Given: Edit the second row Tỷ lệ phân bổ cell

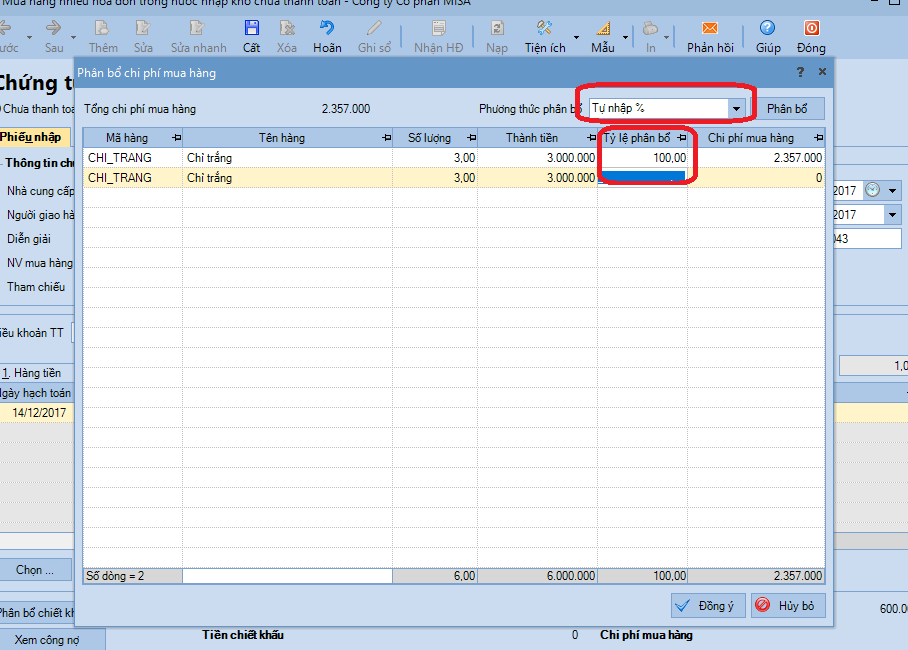Looking at the screenshot, I should pos(642,177).
